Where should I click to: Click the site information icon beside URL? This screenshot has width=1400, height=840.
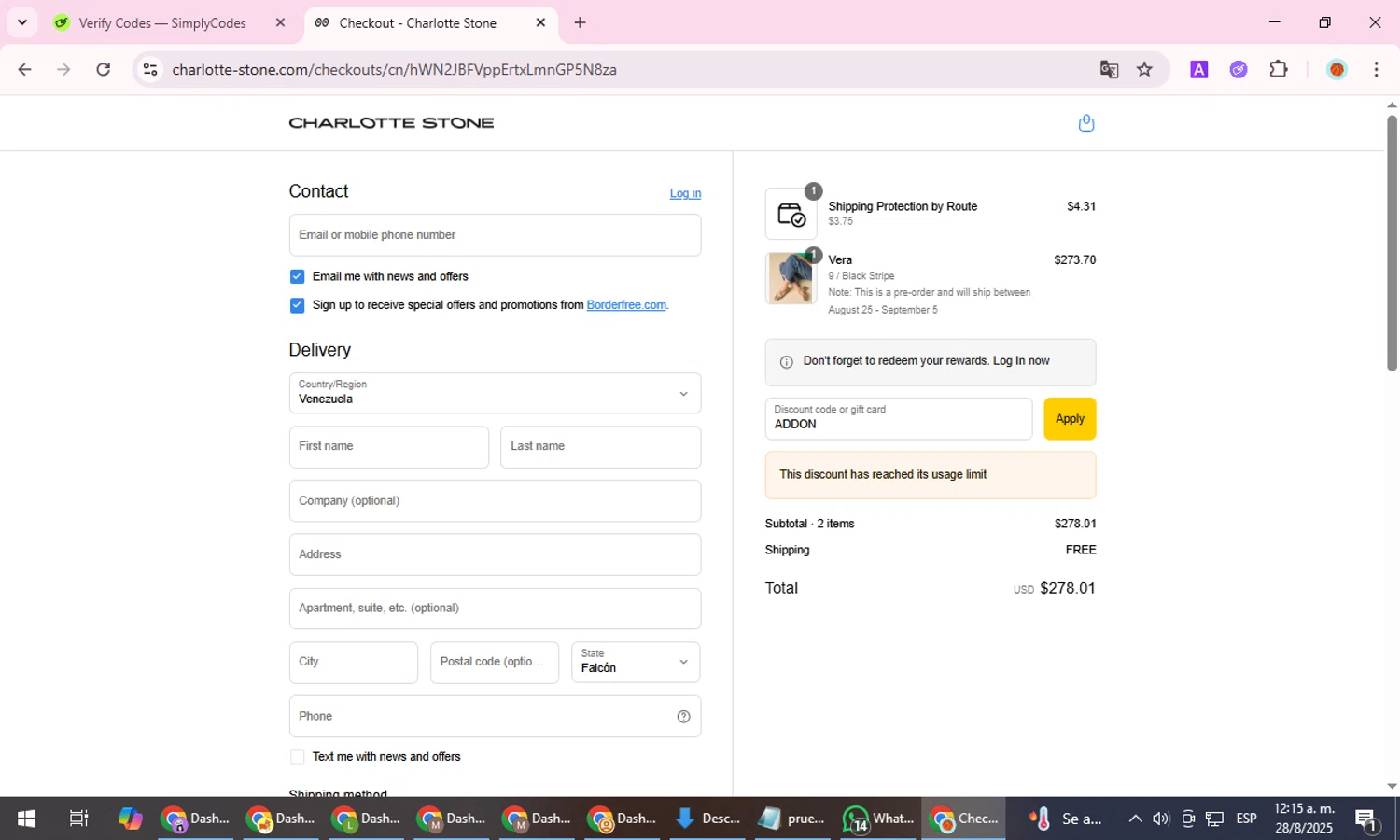click(x=150, y=69)
